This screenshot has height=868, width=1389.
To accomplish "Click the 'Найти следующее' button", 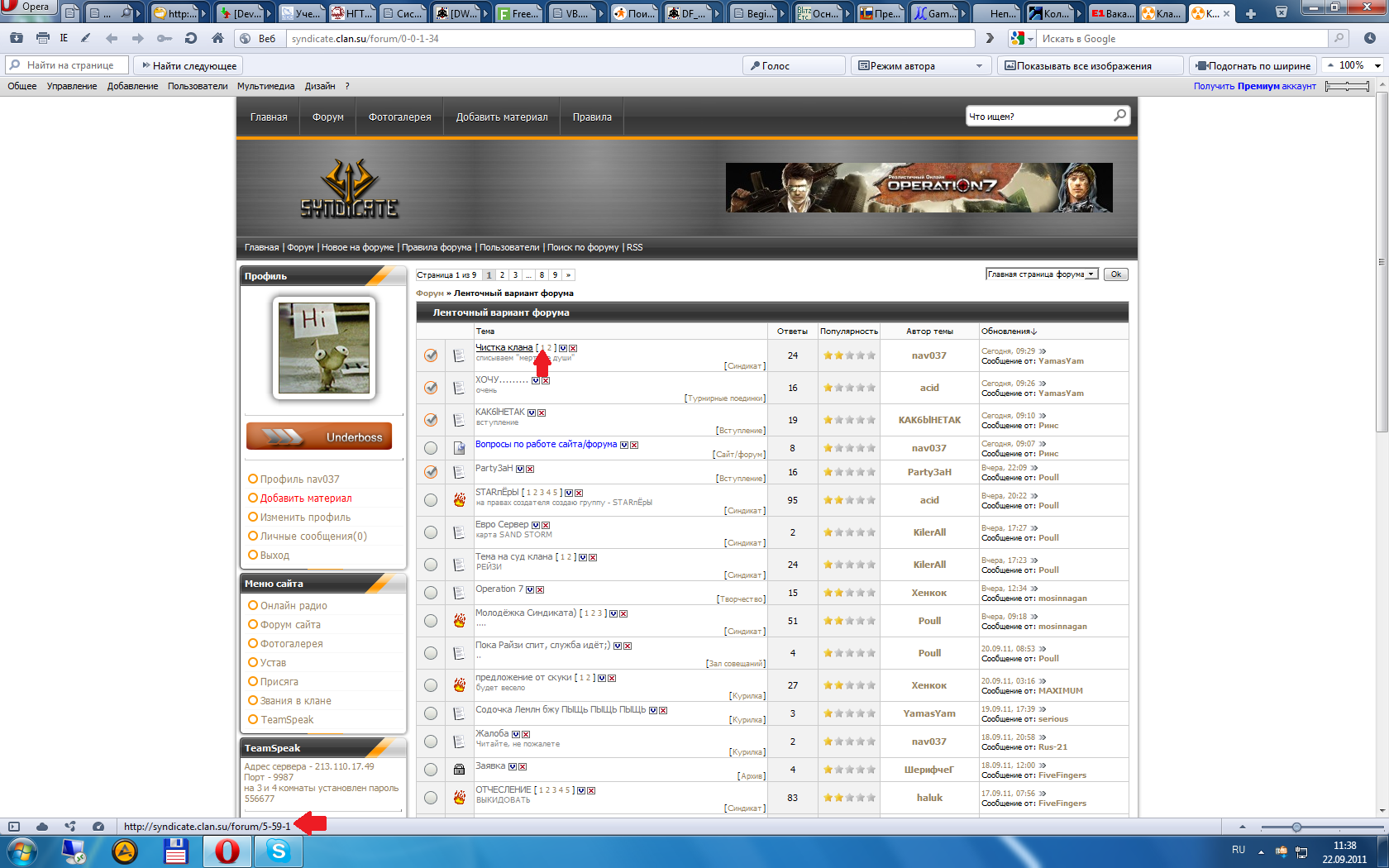I will [x=189, y=65].
